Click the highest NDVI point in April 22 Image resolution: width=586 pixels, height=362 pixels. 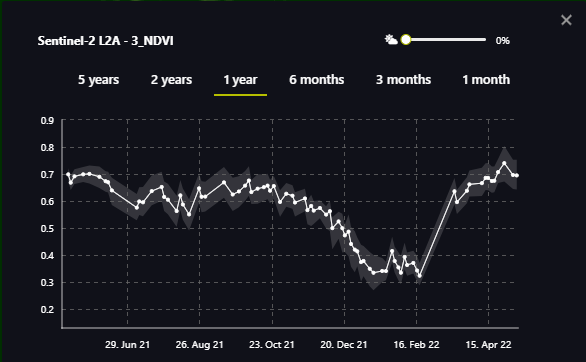point(504,163)
